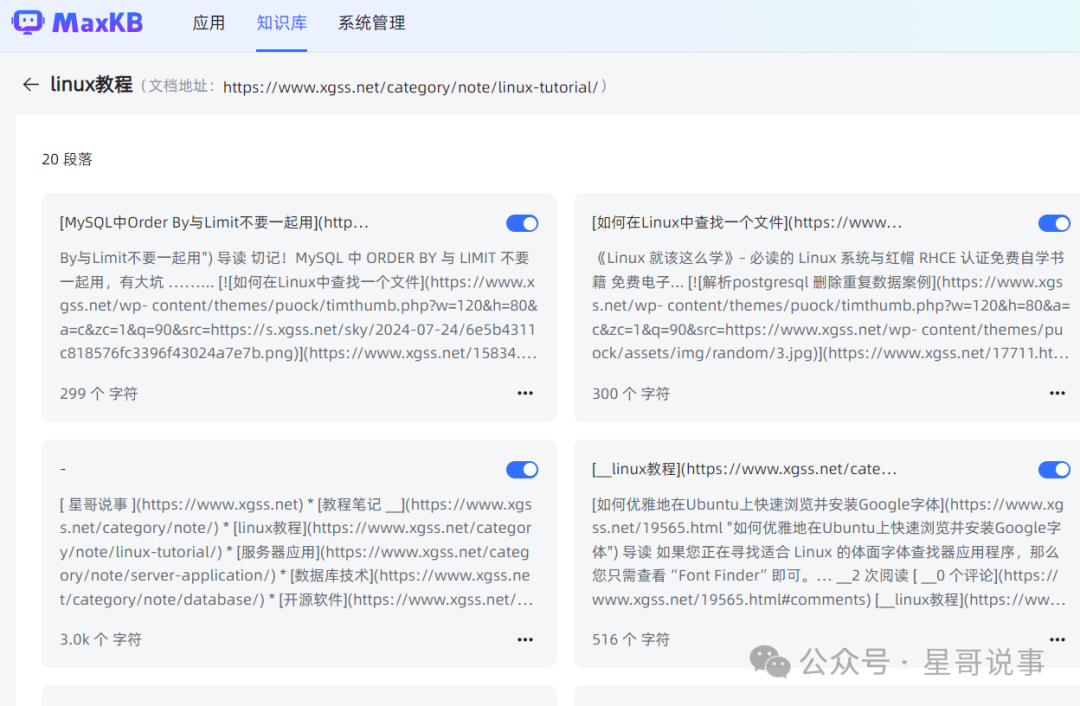
Task: Click the 20 段落 count label
Action: 67,159
